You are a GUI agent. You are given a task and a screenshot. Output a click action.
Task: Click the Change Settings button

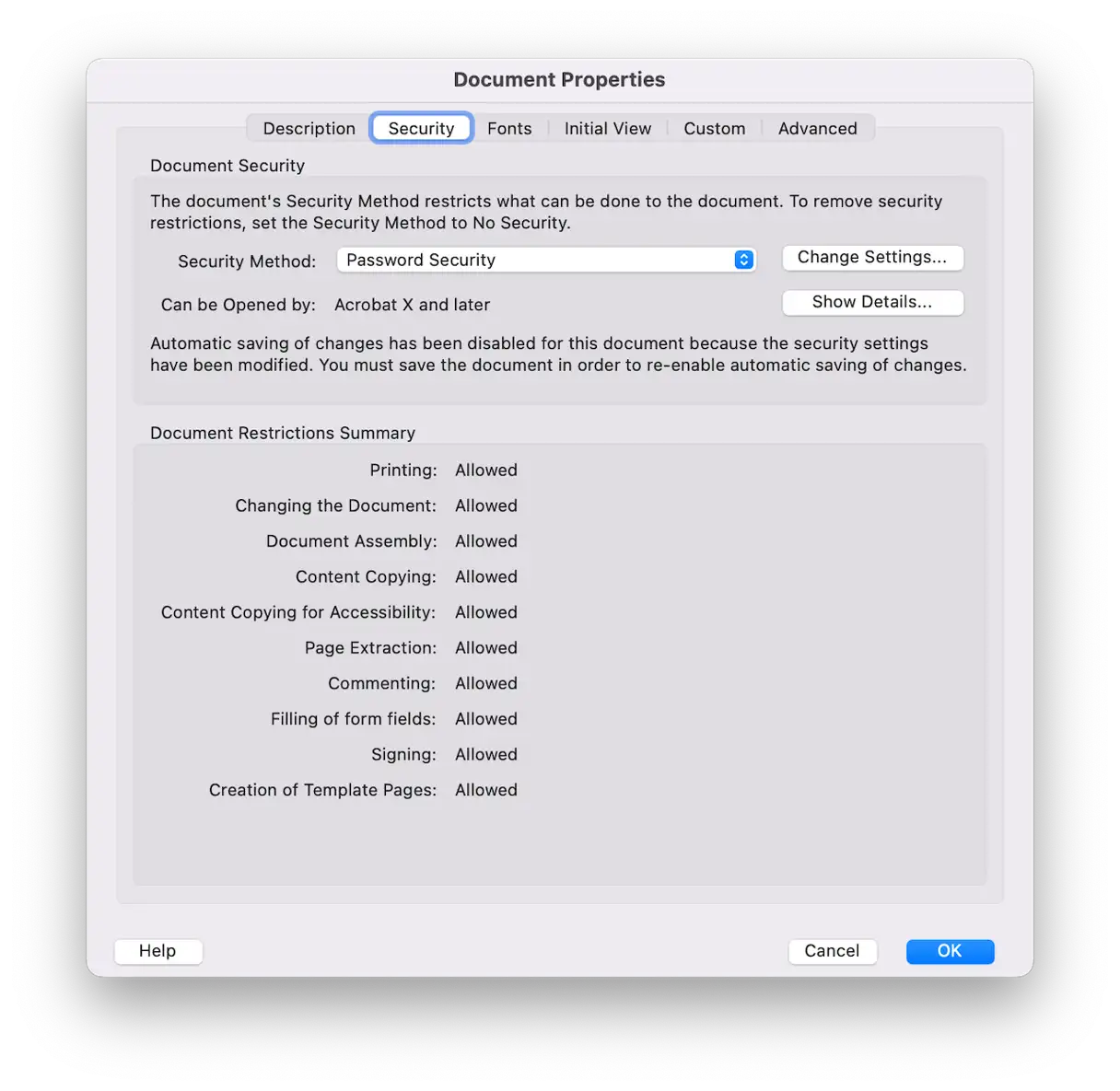(871, 258)
